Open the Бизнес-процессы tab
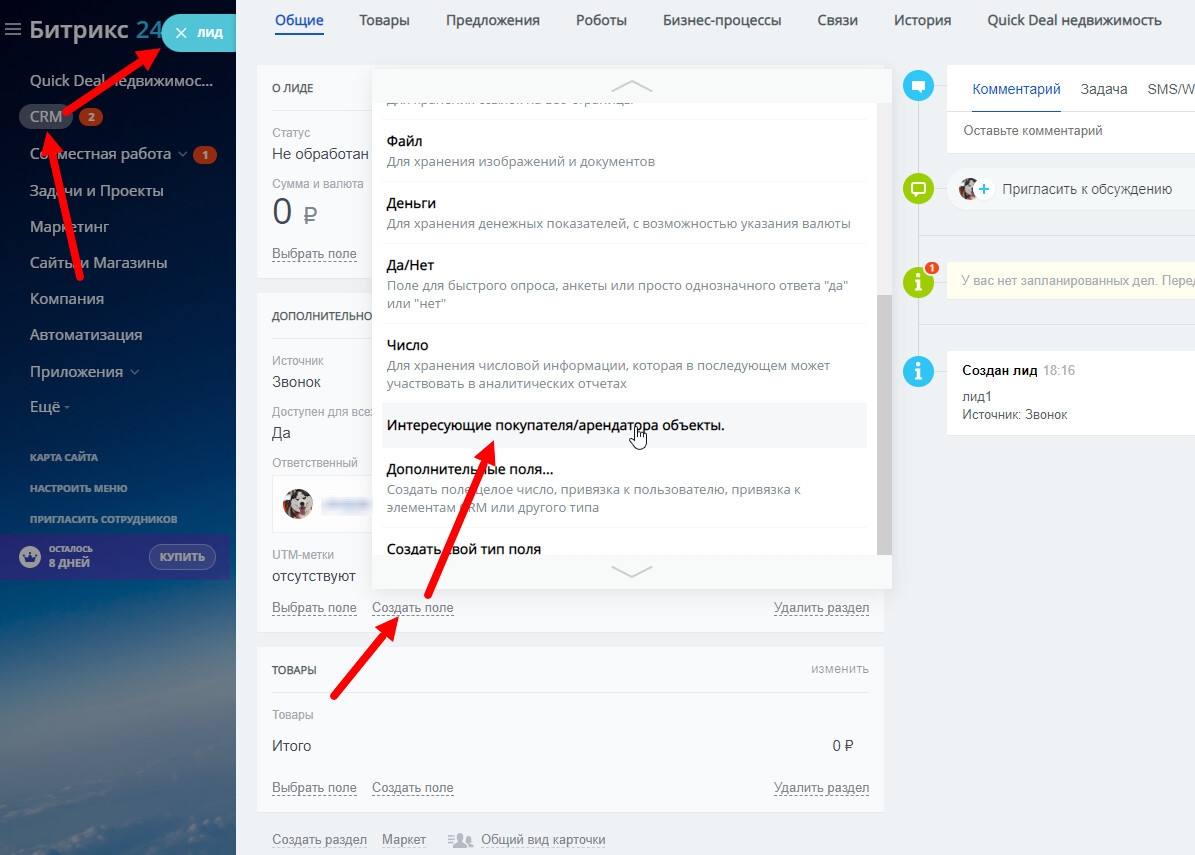The image size is (1195, 855). (722, 20)
